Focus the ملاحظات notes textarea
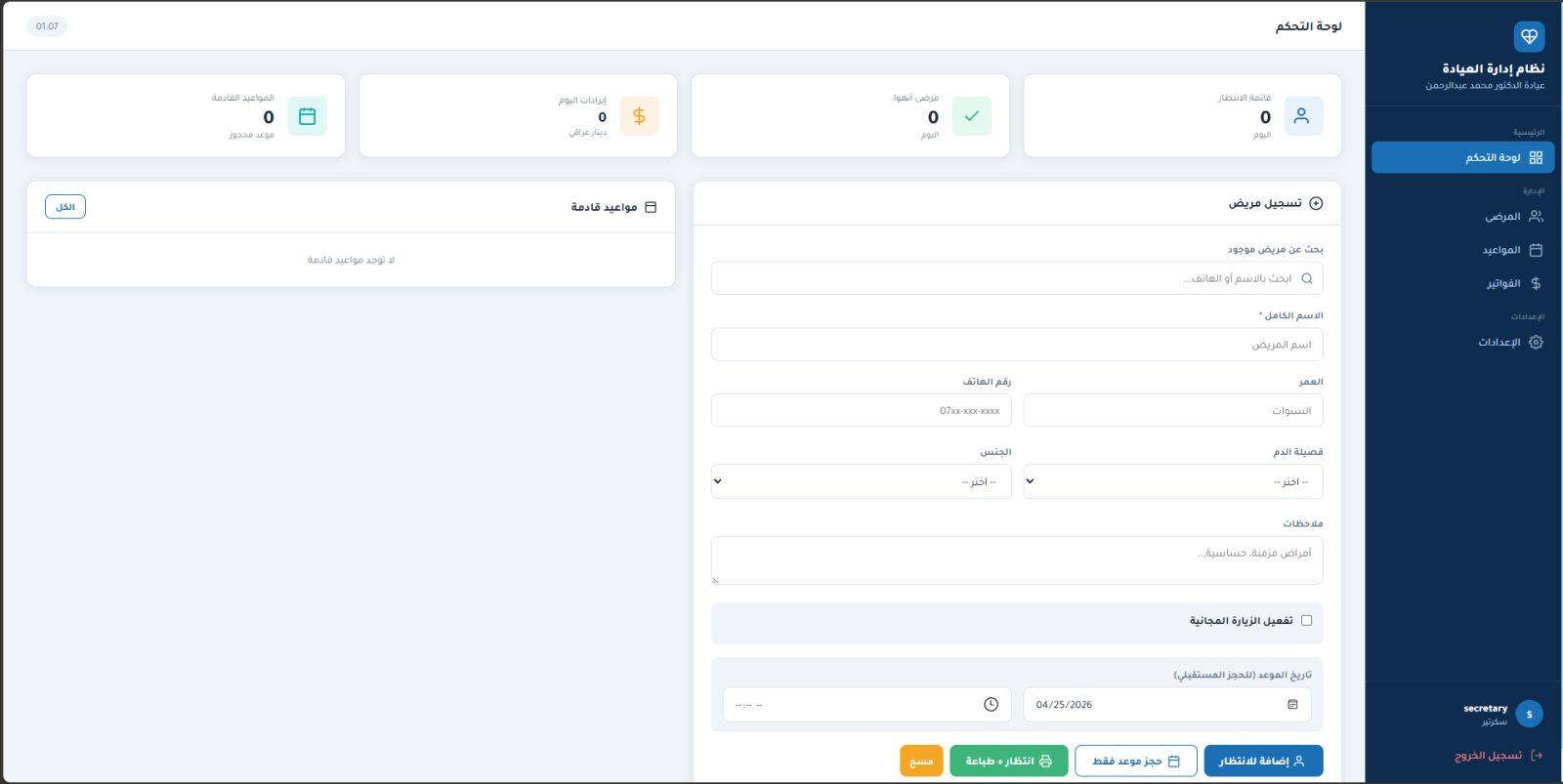Screen dimensions: 1563x784 point(1017,560)
